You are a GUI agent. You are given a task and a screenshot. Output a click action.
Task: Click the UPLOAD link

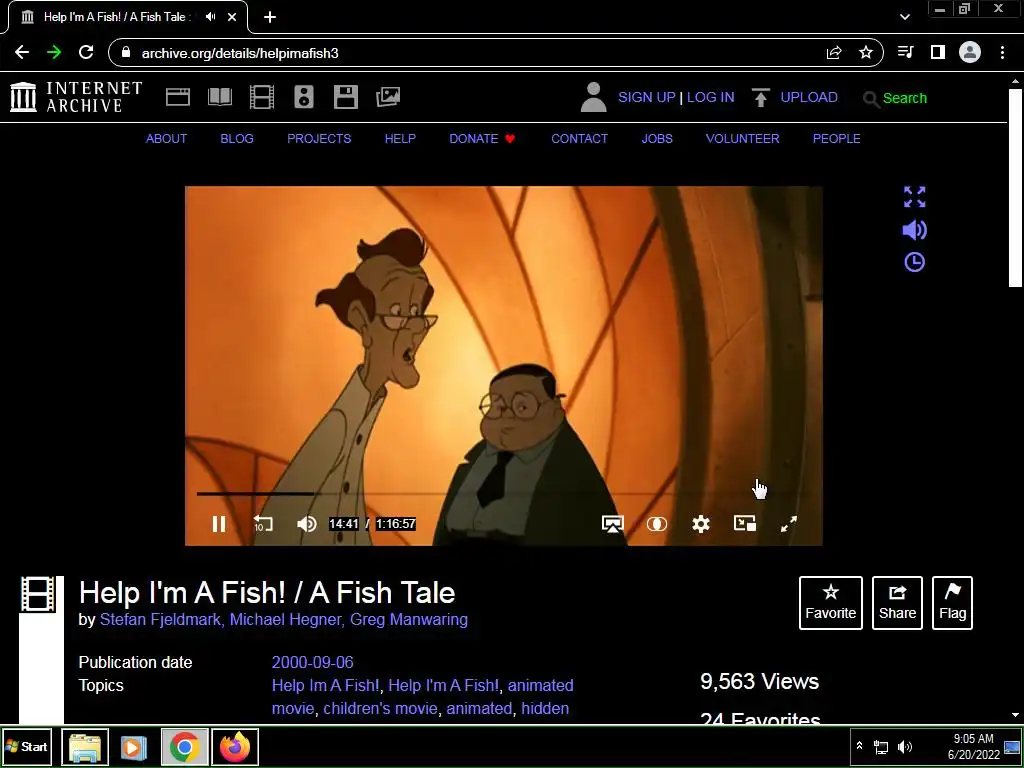[x=808, y=97]
